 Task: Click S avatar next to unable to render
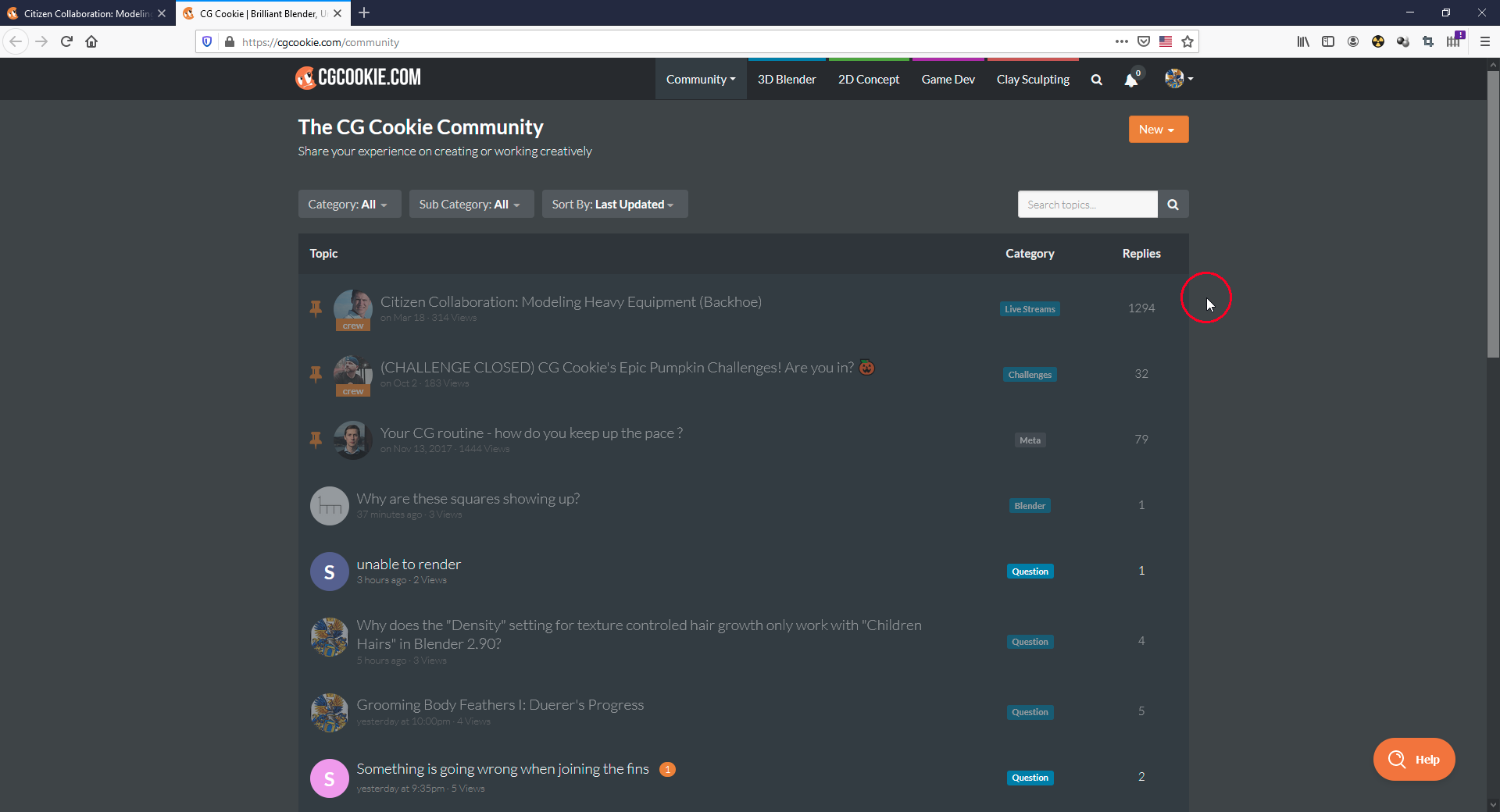[x=330, y=572]
